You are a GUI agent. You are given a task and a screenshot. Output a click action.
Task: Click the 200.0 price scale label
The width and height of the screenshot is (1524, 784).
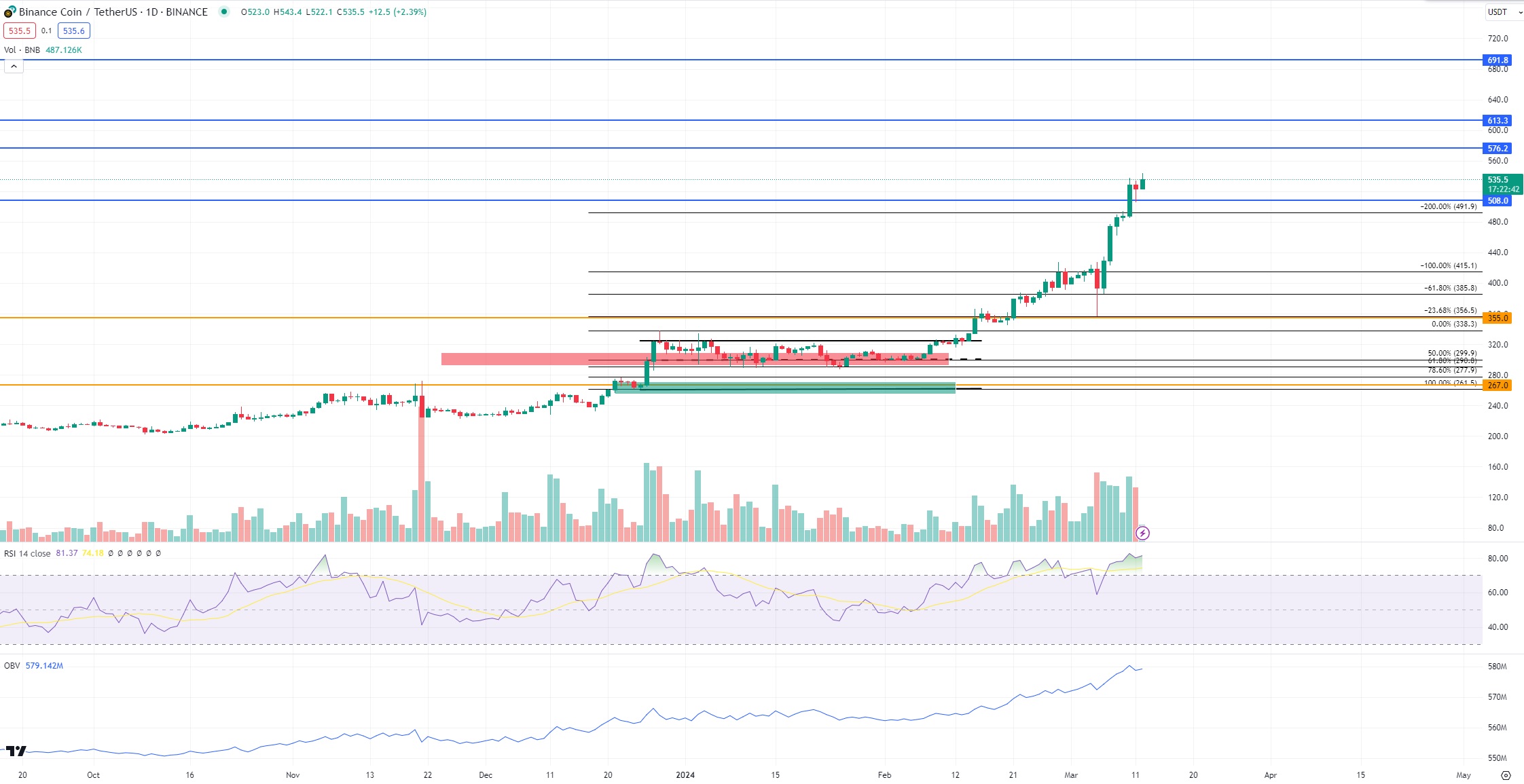tap(1498, 436)
